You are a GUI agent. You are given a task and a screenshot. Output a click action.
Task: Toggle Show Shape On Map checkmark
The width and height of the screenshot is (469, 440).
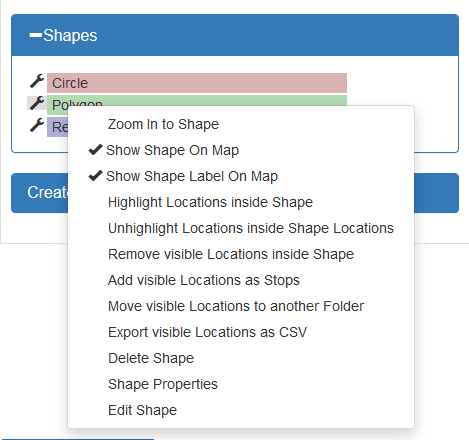click(95, 150)
